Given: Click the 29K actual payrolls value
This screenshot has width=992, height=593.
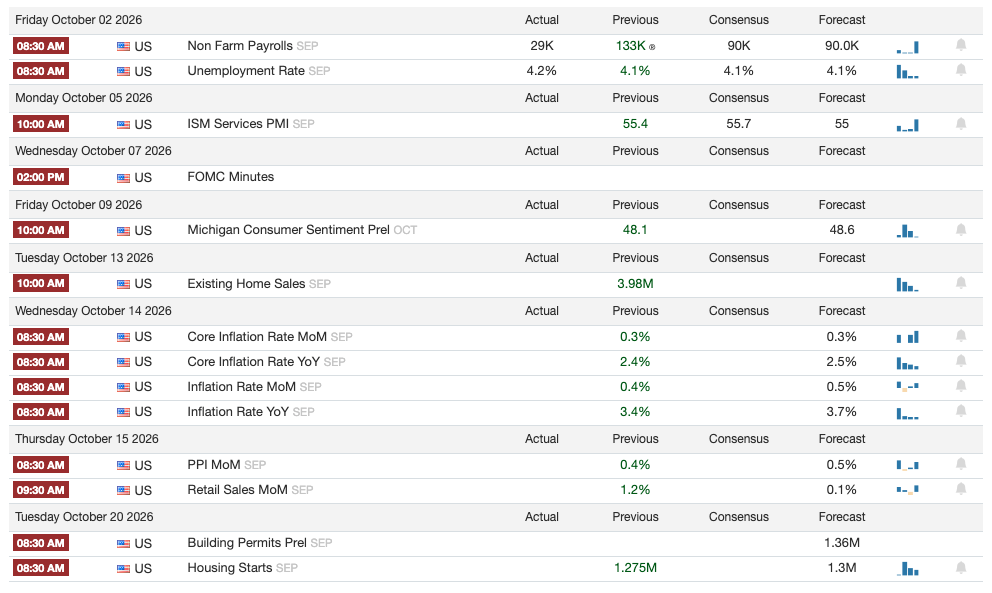Looking at the screenshot, I should point(542,46).
